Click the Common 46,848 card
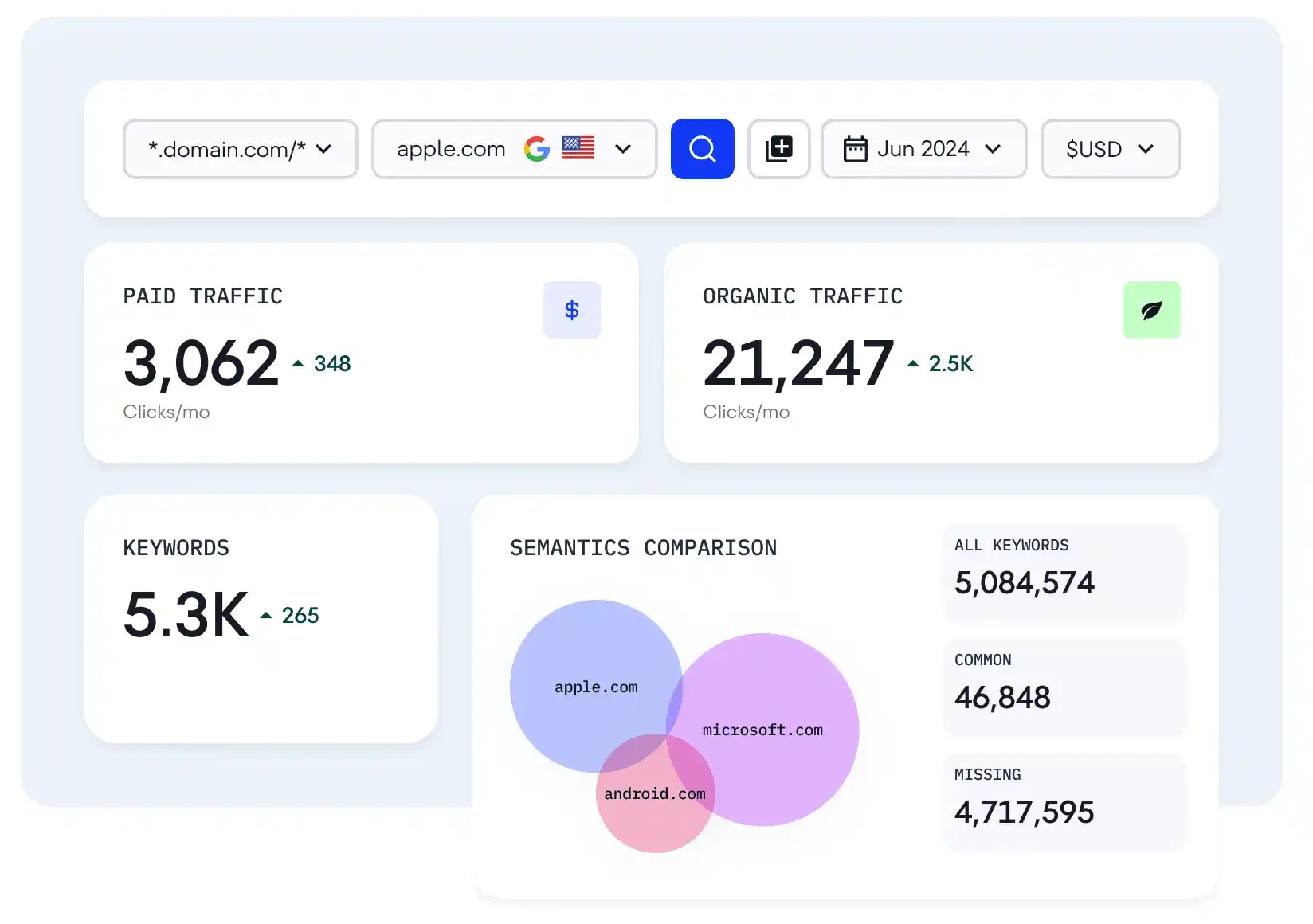 click(x=1064, y=686)
